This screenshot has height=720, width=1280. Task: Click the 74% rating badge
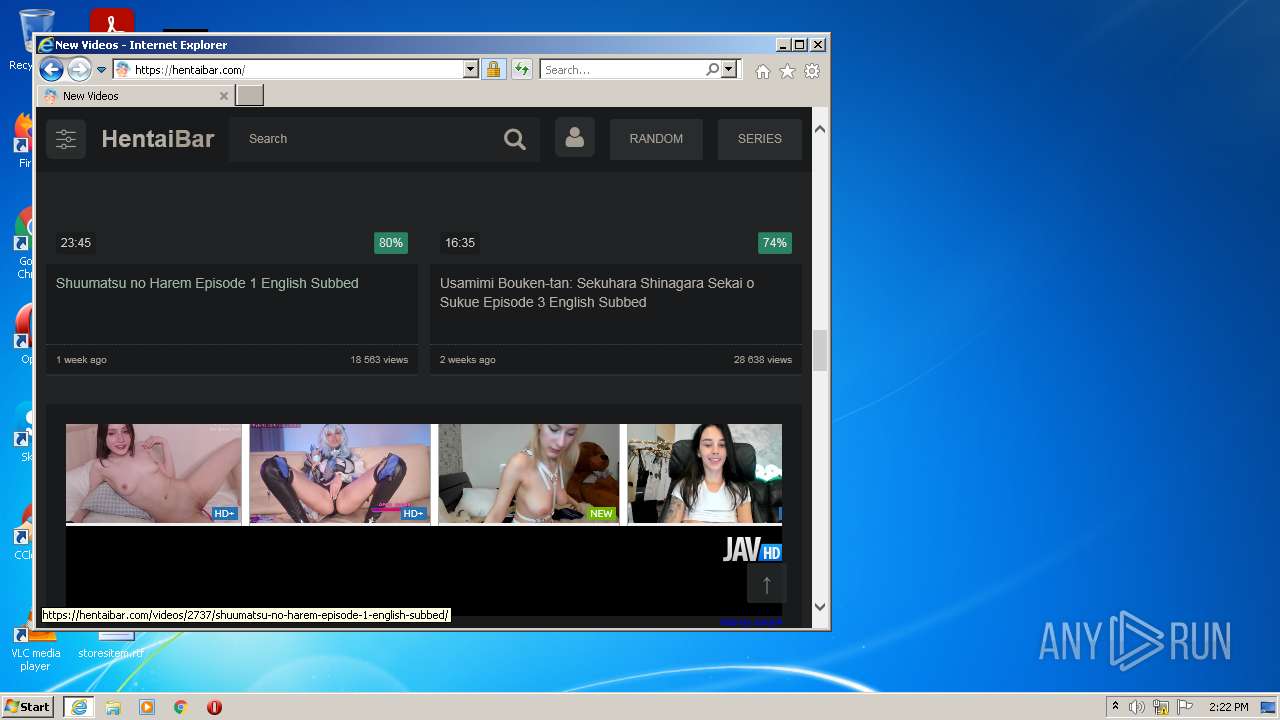[x=775, y=243]
